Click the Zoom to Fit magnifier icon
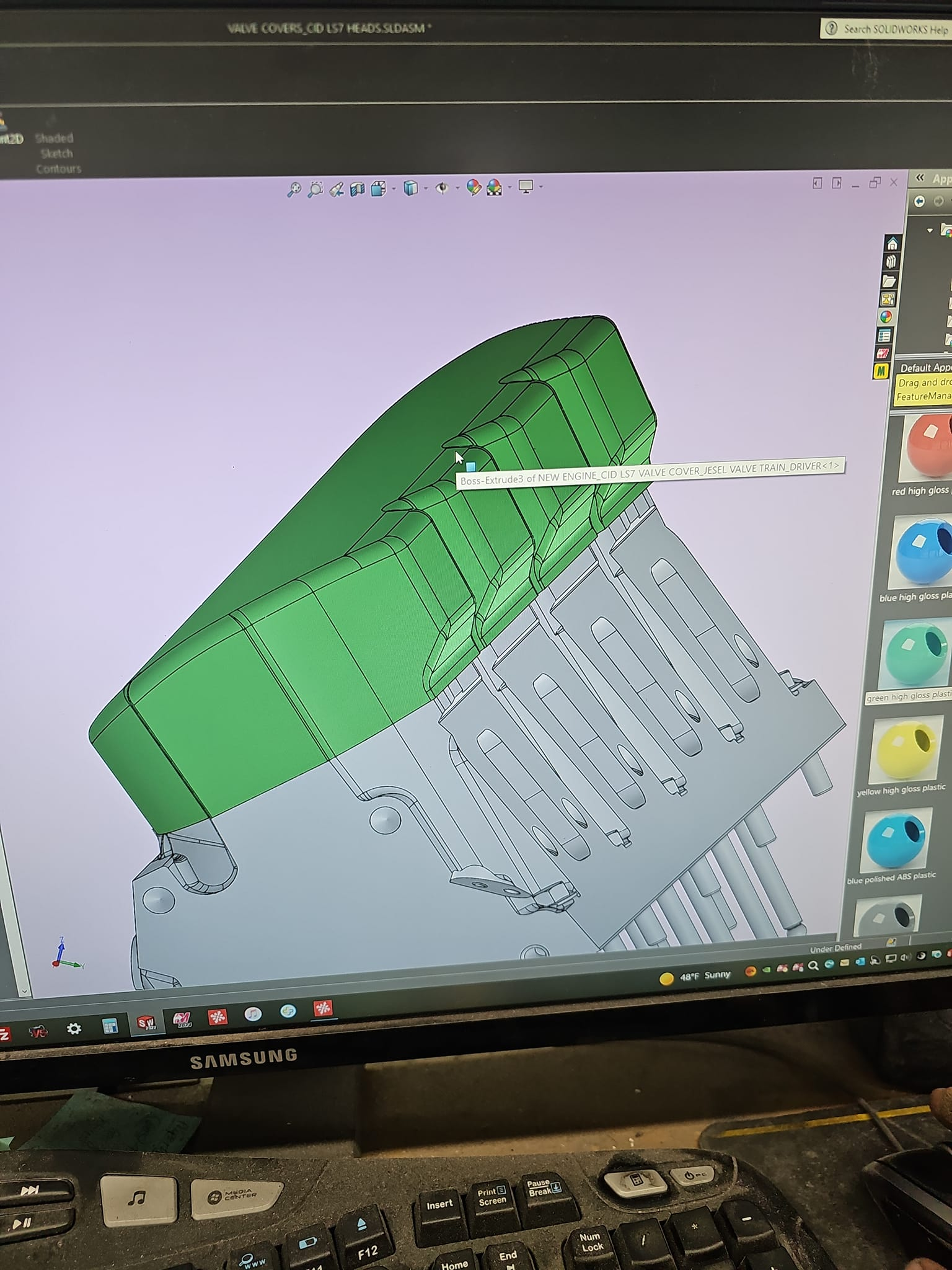The height and width of the screenshot is (1270, 952). click(x=294, y=189)
